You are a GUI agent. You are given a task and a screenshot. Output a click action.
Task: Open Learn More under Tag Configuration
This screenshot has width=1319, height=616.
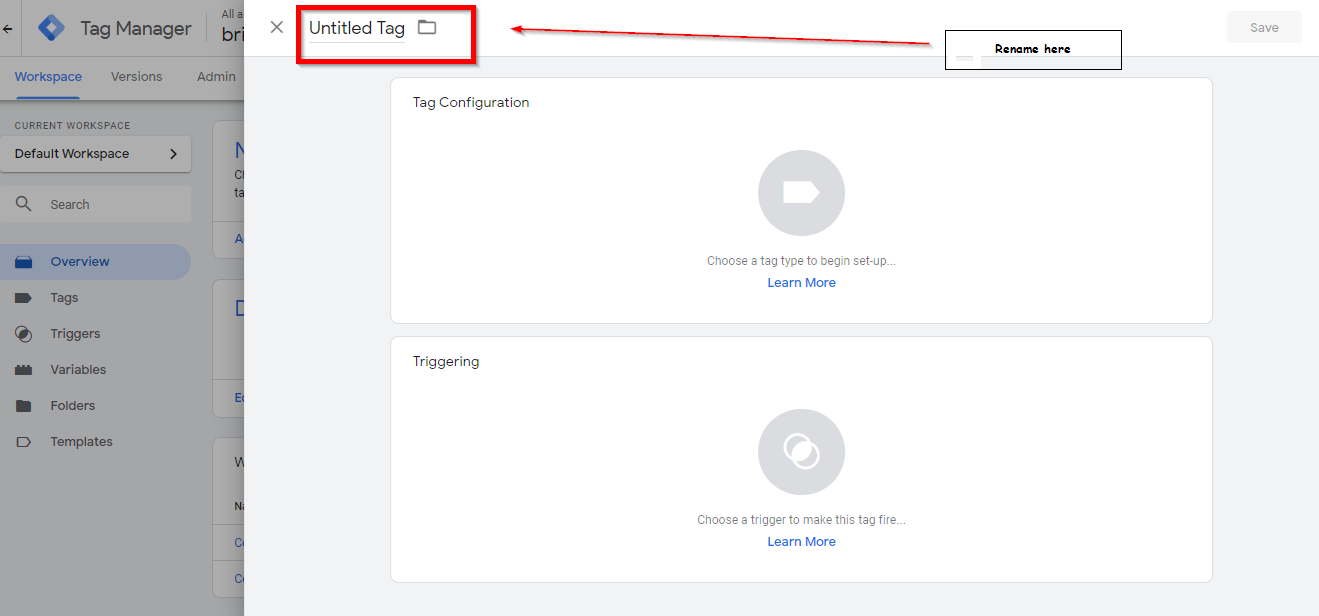pos(801,282)
